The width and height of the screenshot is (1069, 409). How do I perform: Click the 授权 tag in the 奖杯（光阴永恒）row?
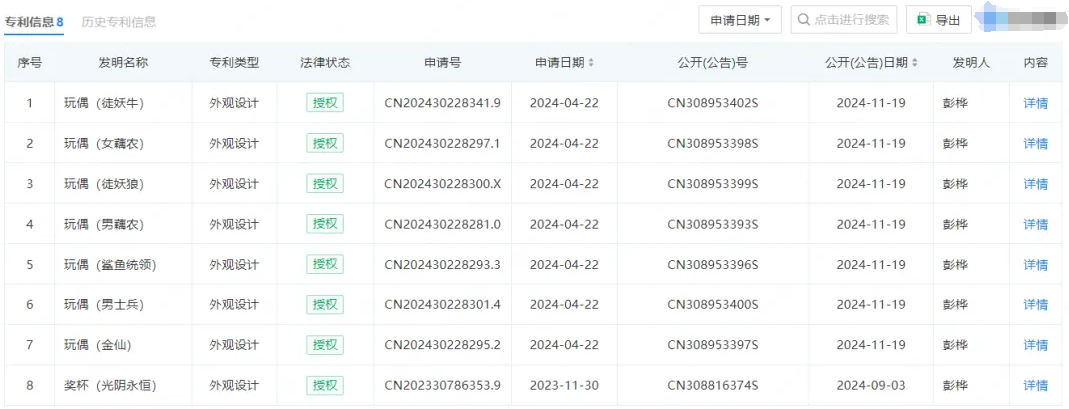click(x=325, y=385)
